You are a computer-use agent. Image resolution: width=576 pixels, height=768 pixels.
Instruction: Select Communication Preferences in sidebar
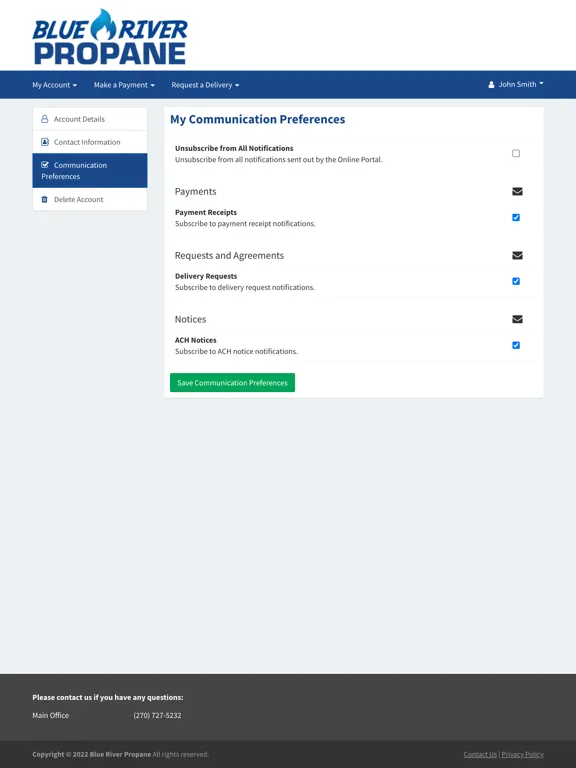tap(90, 170)
